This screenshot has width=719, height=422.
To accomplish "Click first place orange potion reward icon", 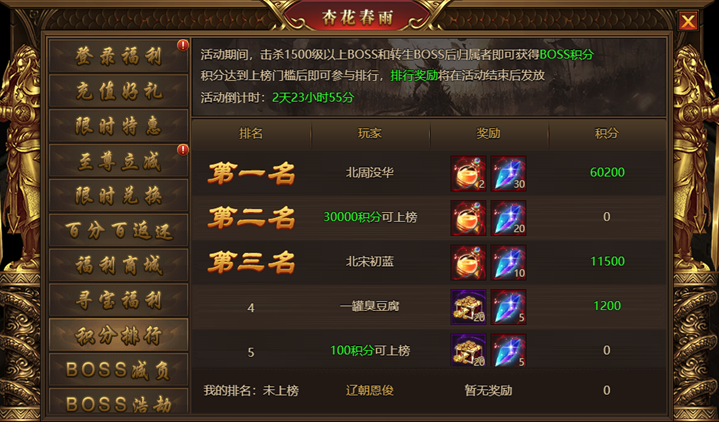I will (x=468, y=173).
